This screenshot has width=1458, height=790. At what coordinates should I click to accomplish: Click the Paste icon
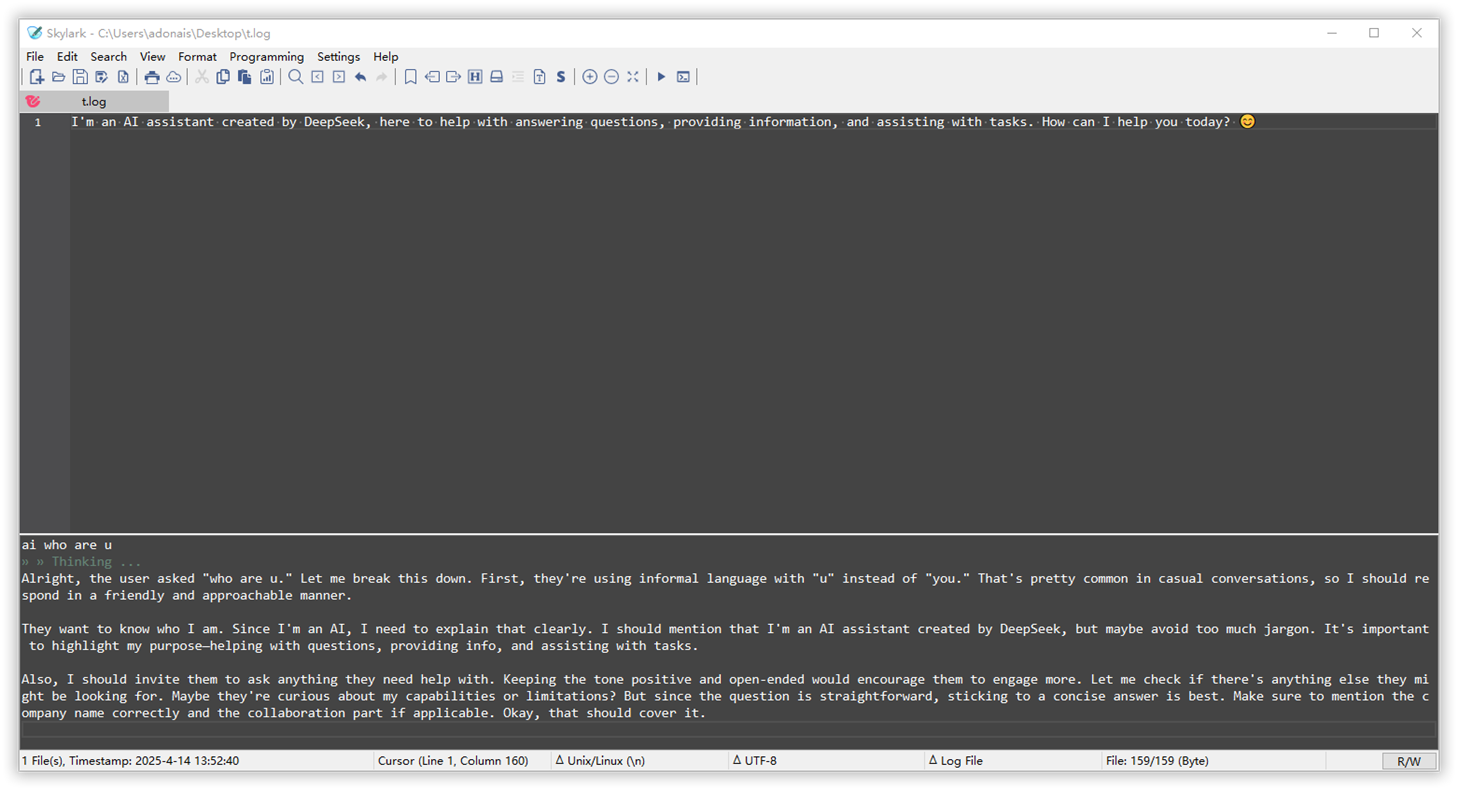click(x=244, y=77)
